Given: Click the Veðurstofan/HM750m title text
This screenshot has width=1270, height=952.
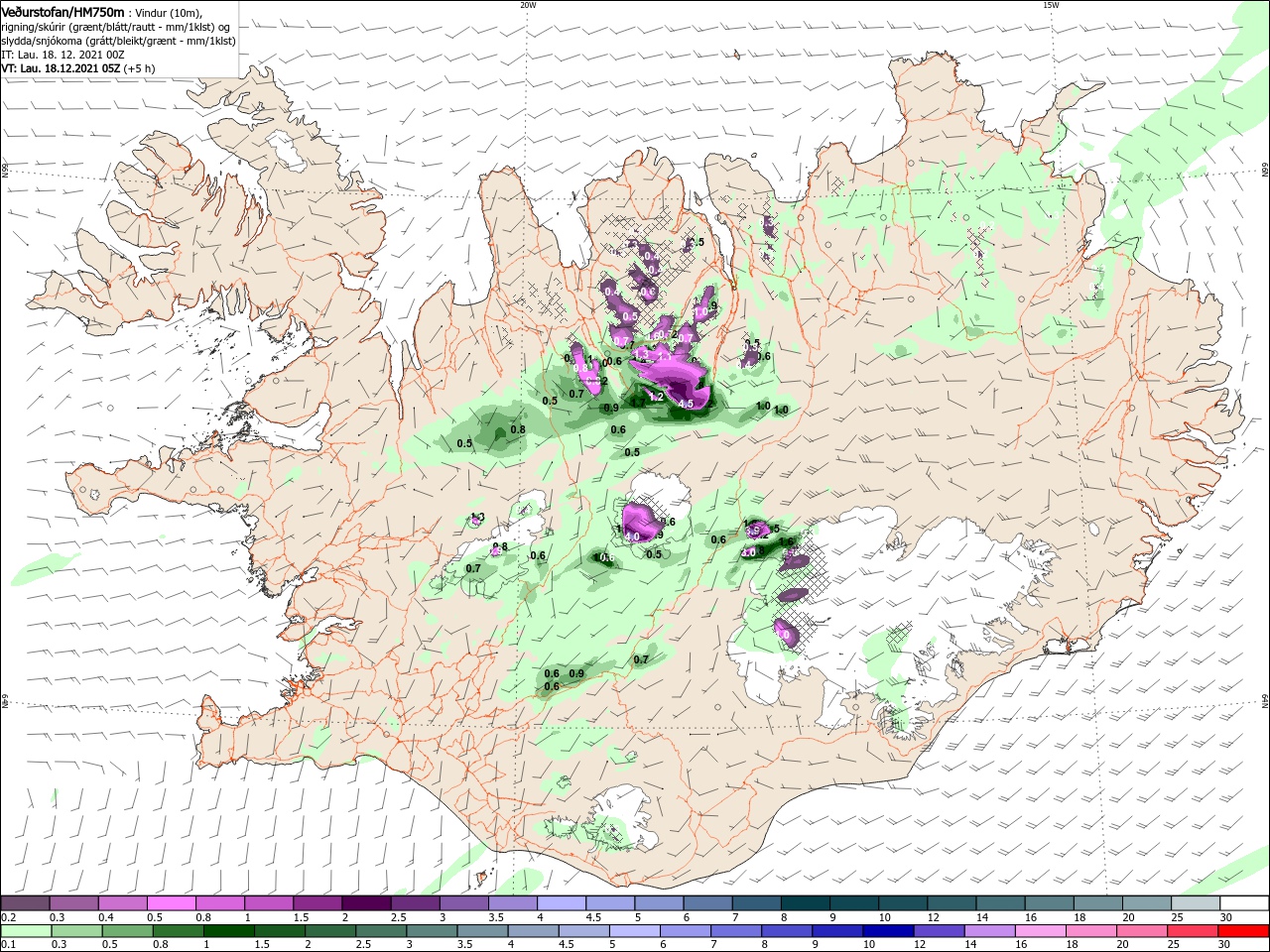Looking at the screenshot, I should point(63,12).
